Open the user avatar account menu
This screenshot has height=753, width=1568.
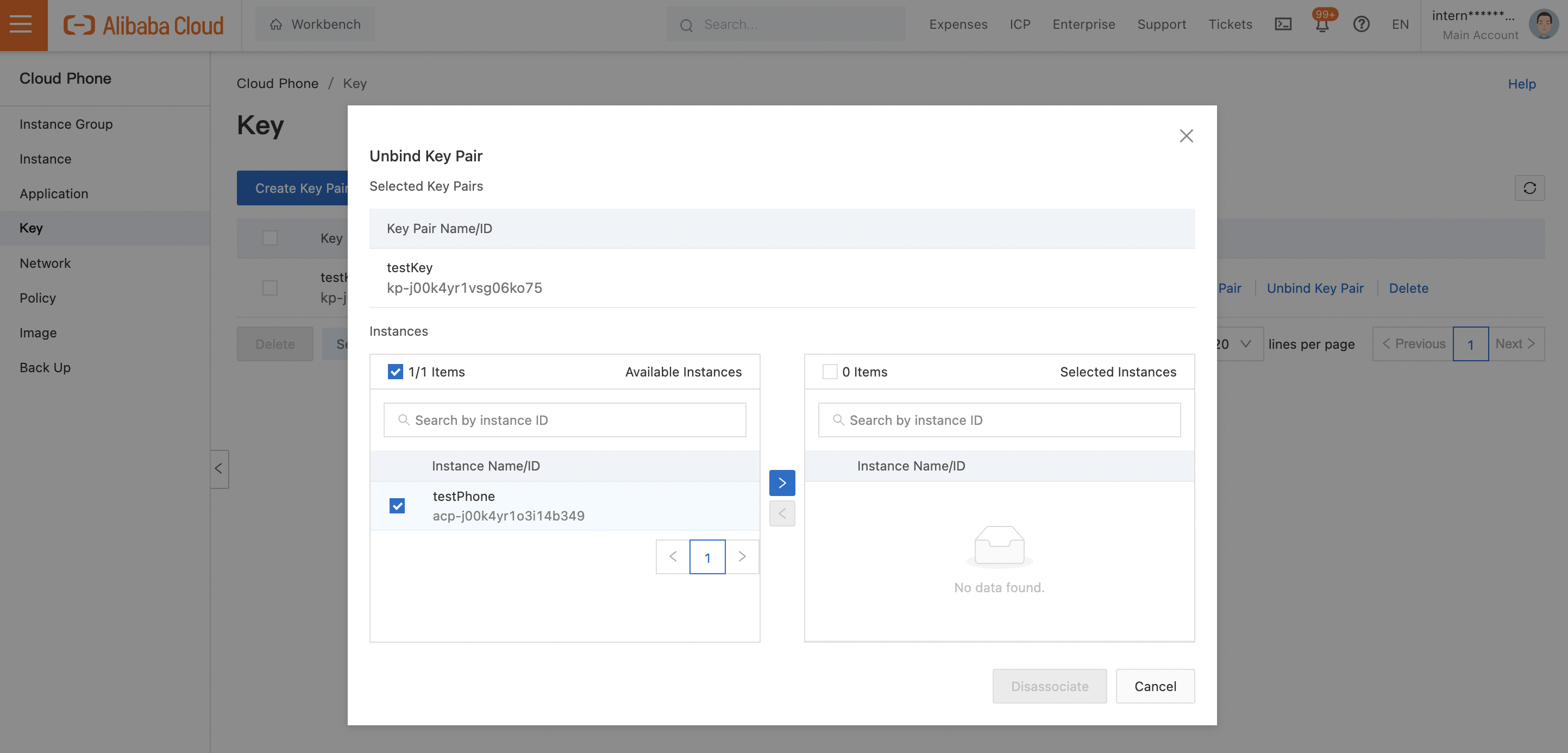click(1544, 24)
